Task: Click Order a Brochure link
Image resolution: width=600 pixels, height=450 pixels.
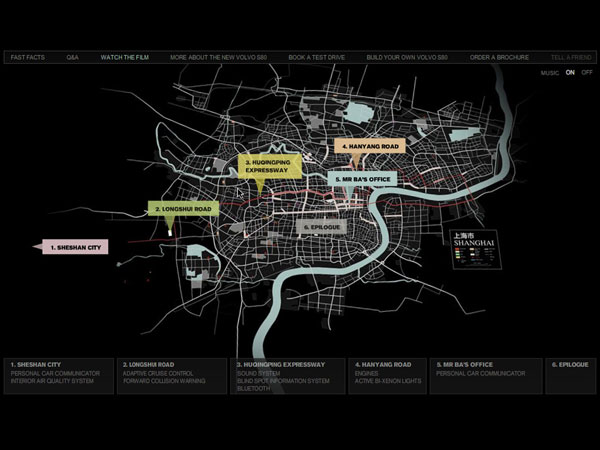Action: click(499, 57)
